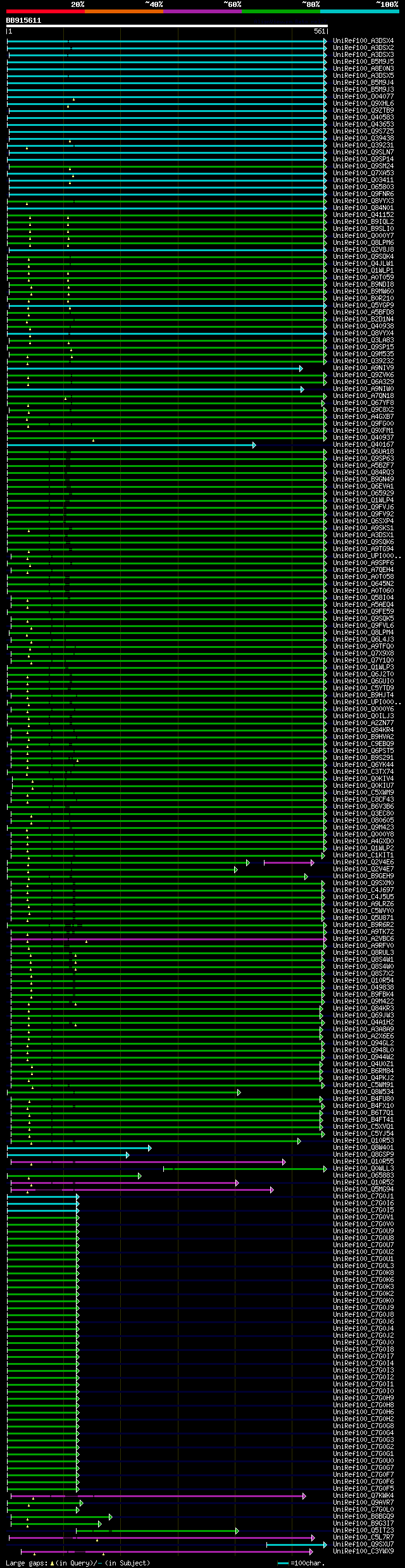This screenshot has height=1568, width=405.
Task: Open the UniRef100_B9IQL2 entry
Action: pos(363,221)
